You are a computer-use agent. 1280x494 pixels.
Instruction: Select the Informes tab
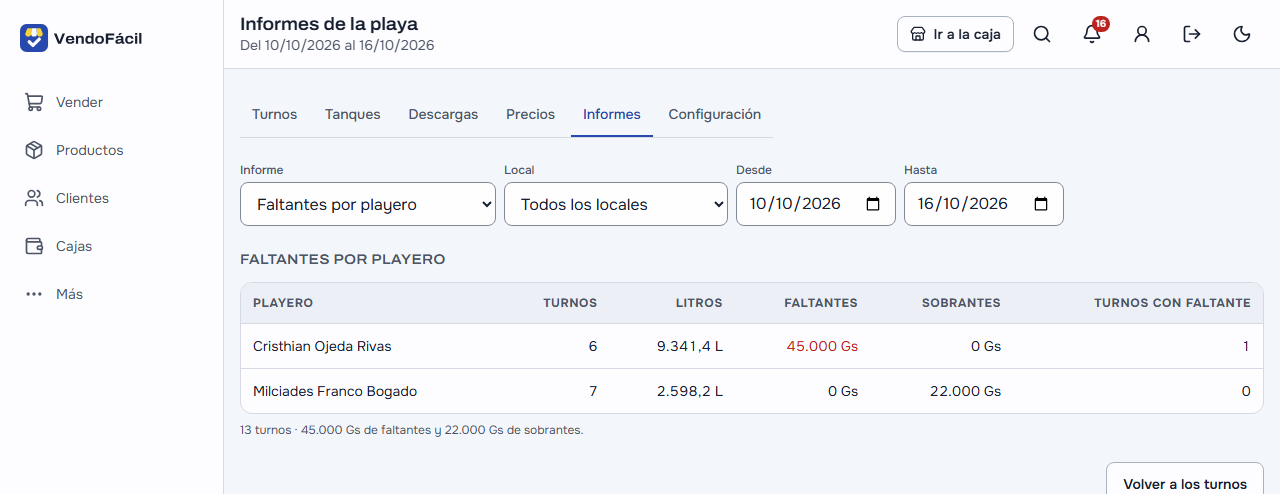612,114
